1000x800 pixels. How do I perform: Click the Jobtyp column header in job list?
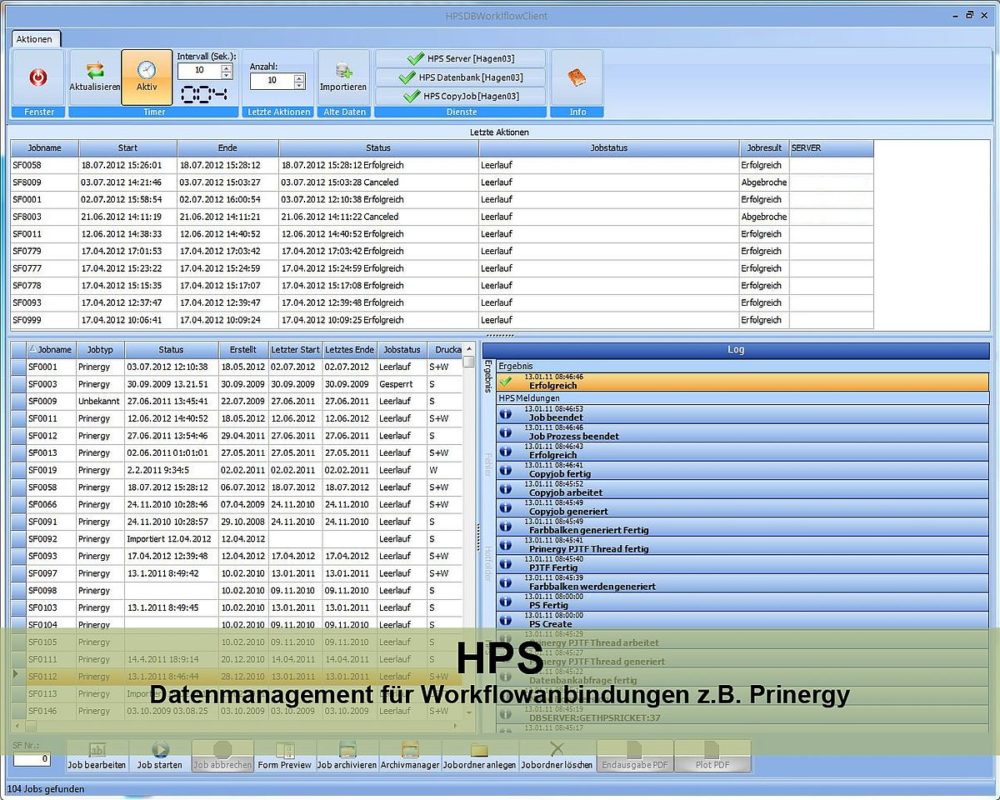click(x=100, y=350)
